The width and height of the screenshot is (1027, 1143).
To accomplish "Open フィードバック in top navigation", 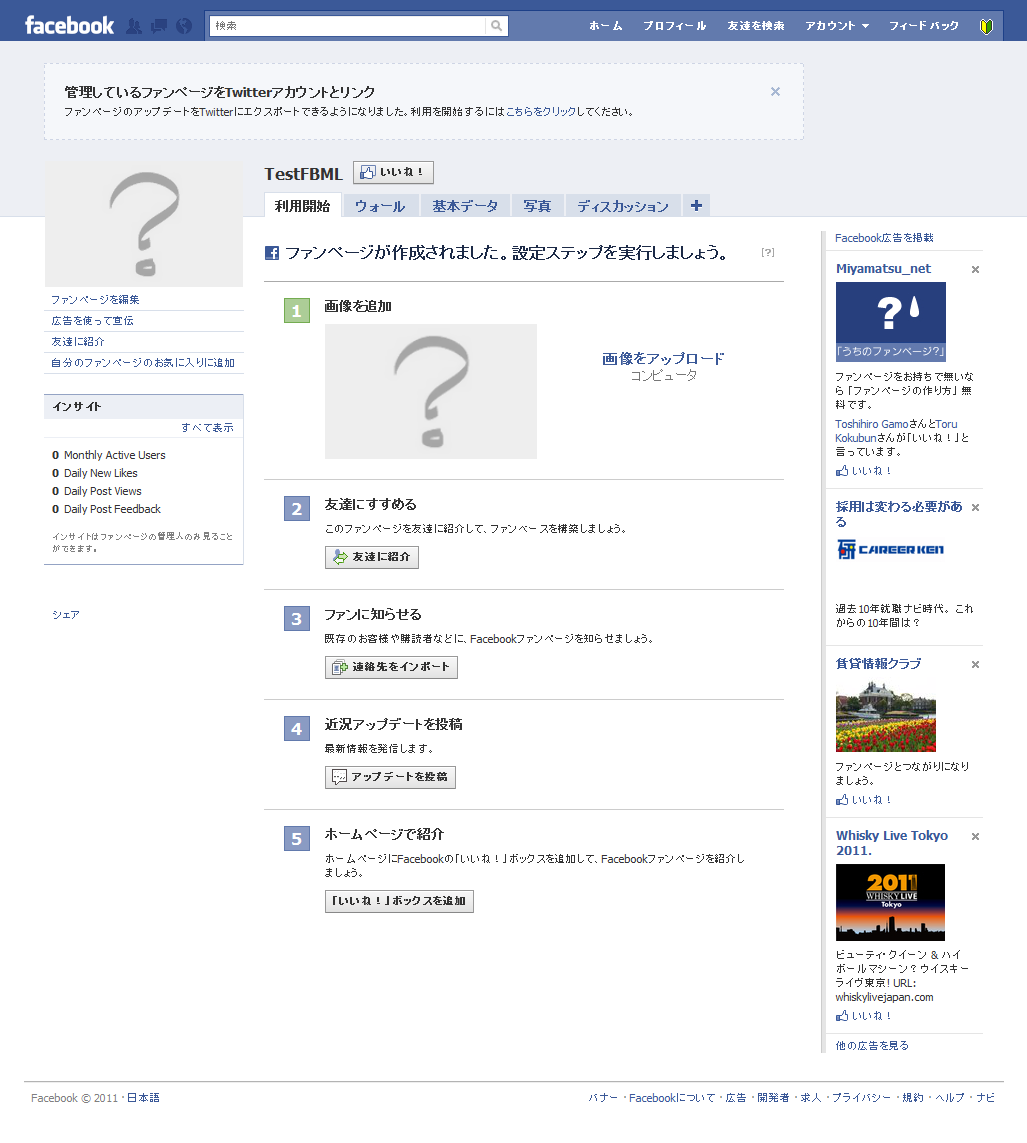I will tap(923, 26).
